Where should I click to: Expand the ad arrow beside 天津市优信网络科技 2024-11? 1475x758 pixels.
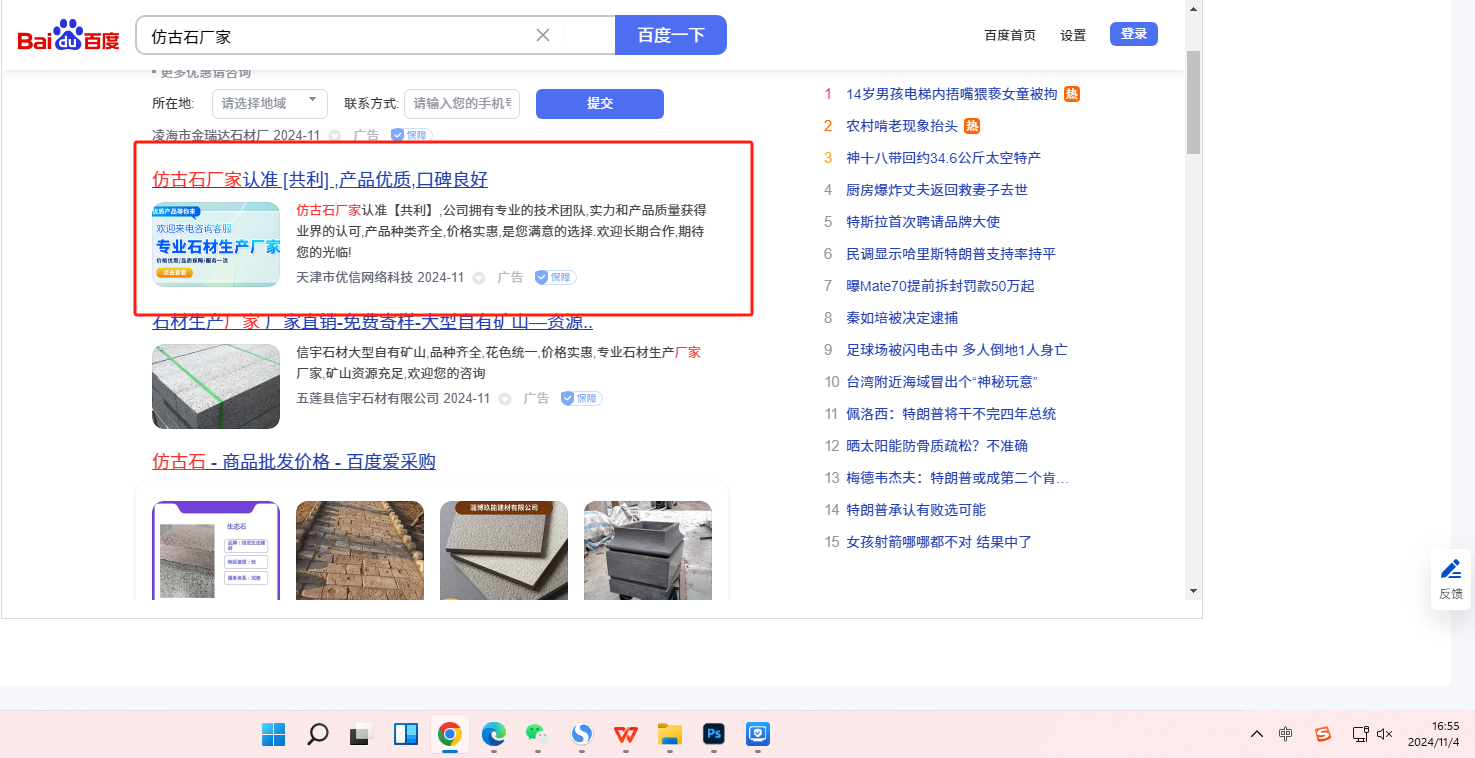click(x=478, y=277)
